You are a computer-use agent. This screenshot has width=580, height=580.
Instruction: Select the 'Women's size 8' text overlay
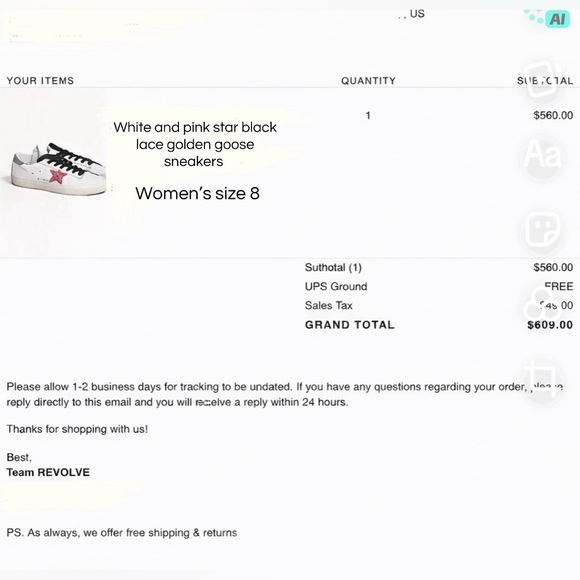197,193
